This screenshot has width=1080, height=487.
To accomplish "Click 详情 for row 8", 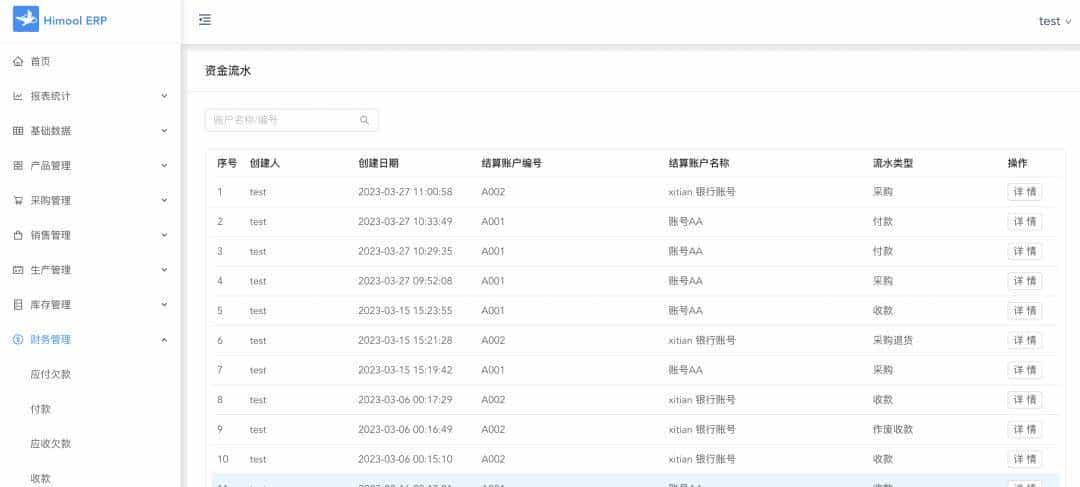I will 1024,400.
